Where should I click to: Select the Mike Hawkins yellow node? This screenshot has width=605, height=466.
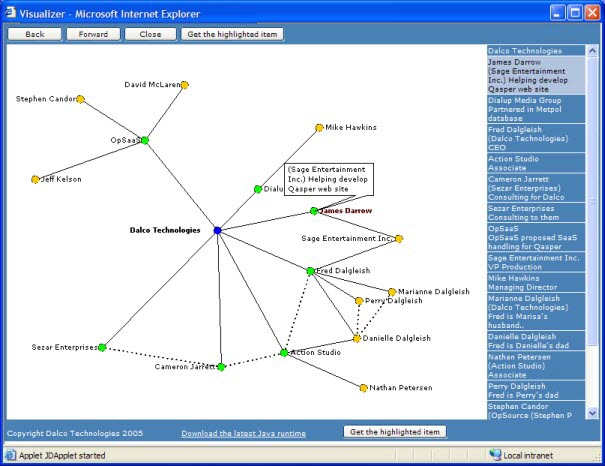tap(319, 128)
